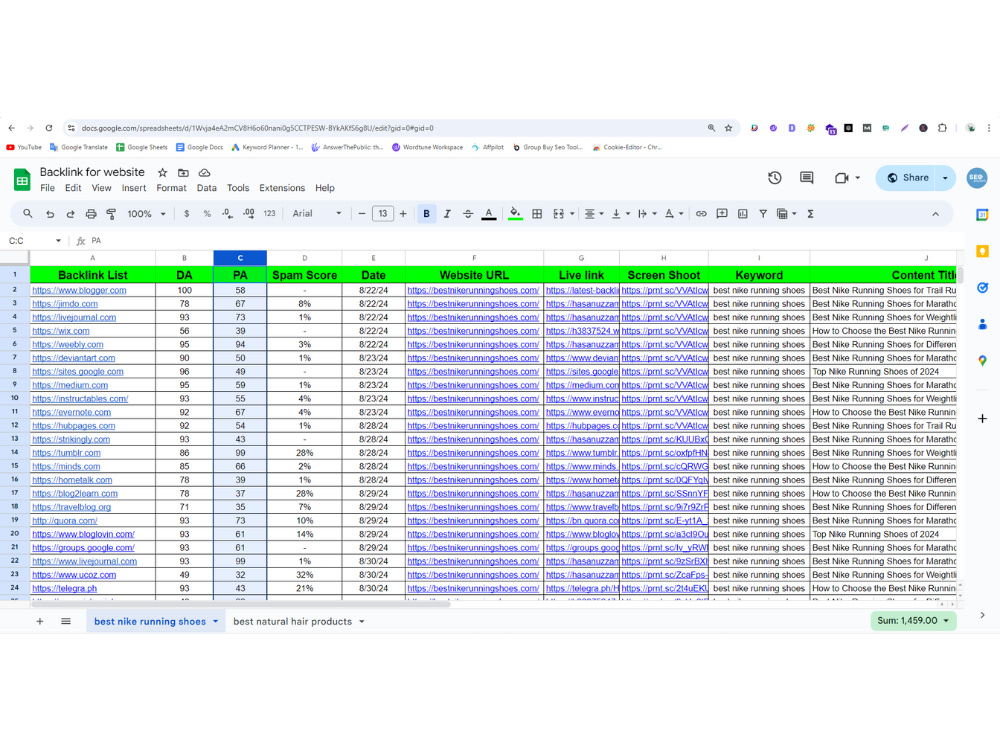Format as currency

coord(186,214)
